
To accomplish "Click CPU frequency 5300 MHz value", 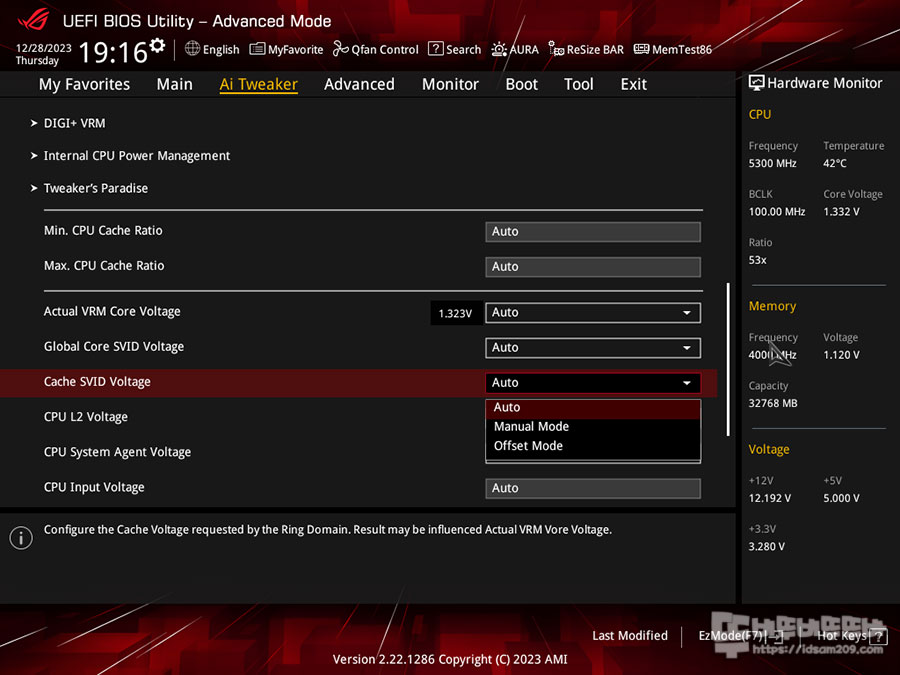I will 772,164.
